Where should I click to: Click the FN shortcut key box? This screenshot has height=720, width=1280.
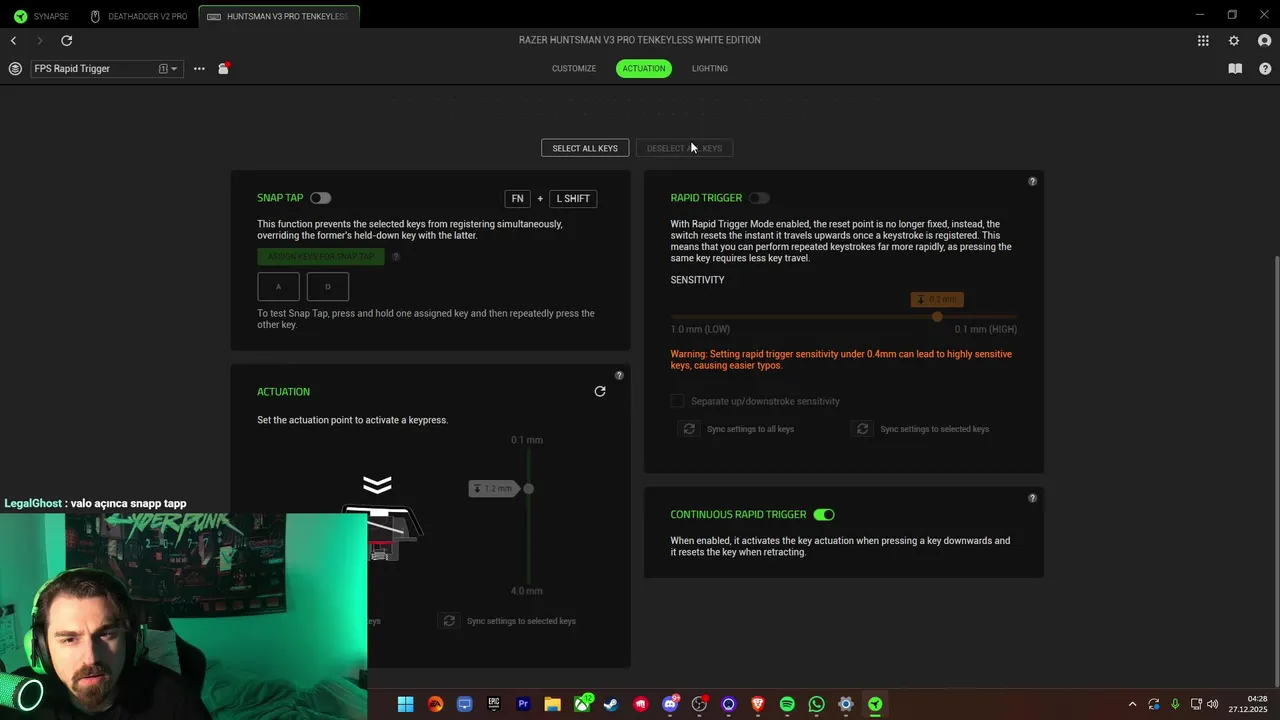517,199
